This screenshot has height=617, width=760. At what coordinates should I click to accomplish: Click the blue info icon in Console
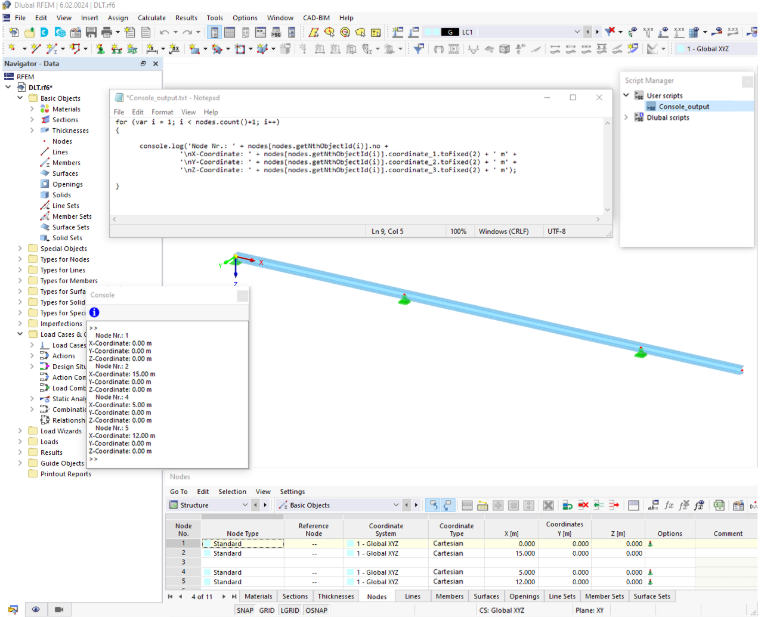95,313
